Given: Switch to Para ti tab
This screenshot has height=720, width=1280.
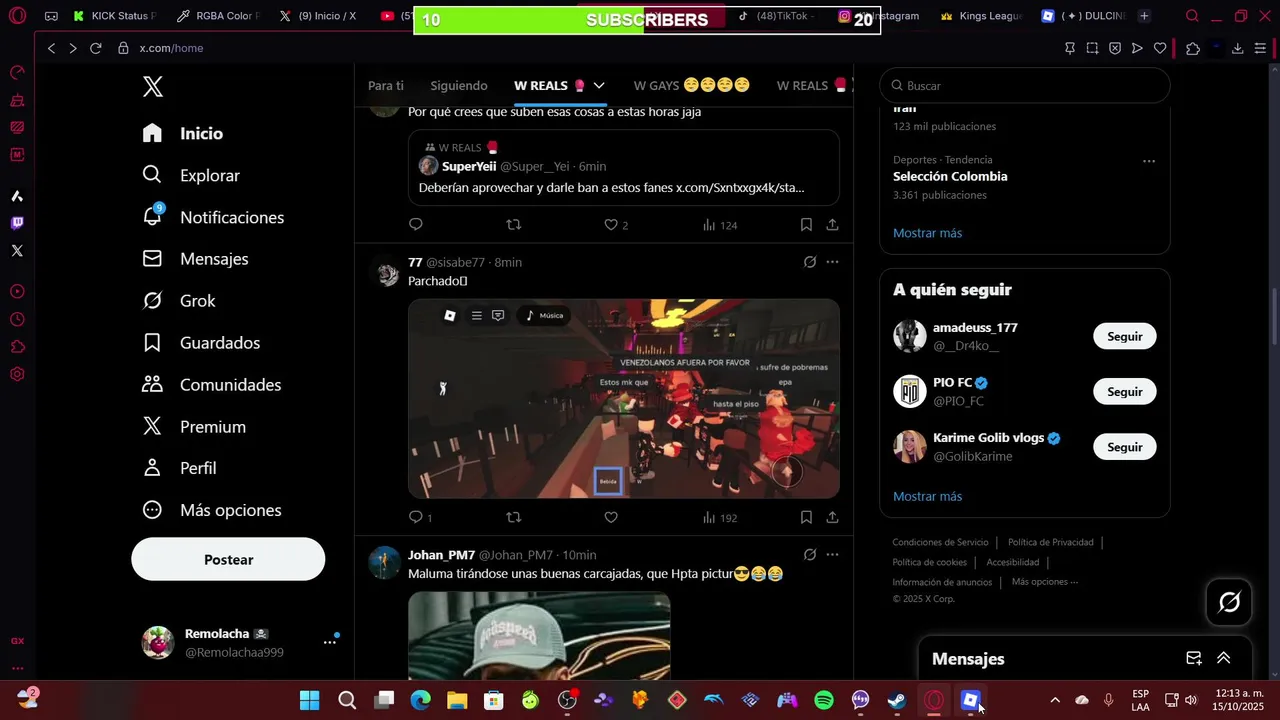Looking at the screenshot, I should point(386,86).
